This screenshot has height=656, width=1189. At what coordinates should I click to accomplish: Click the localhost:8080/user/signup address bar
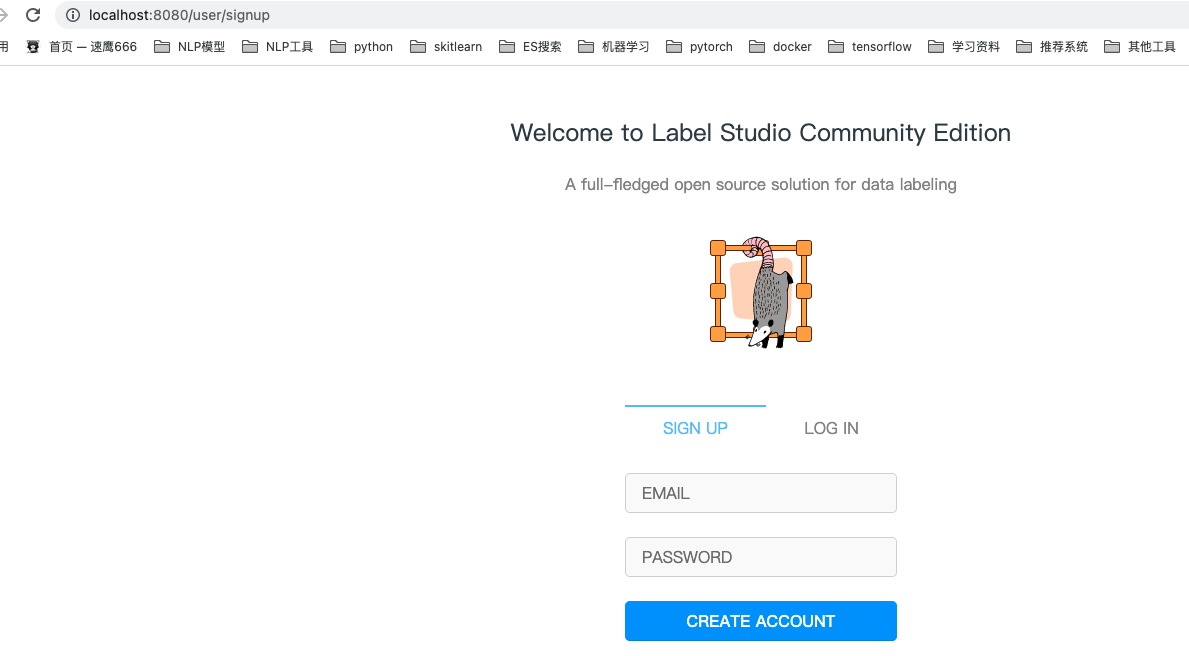click(x=622, y=15)
